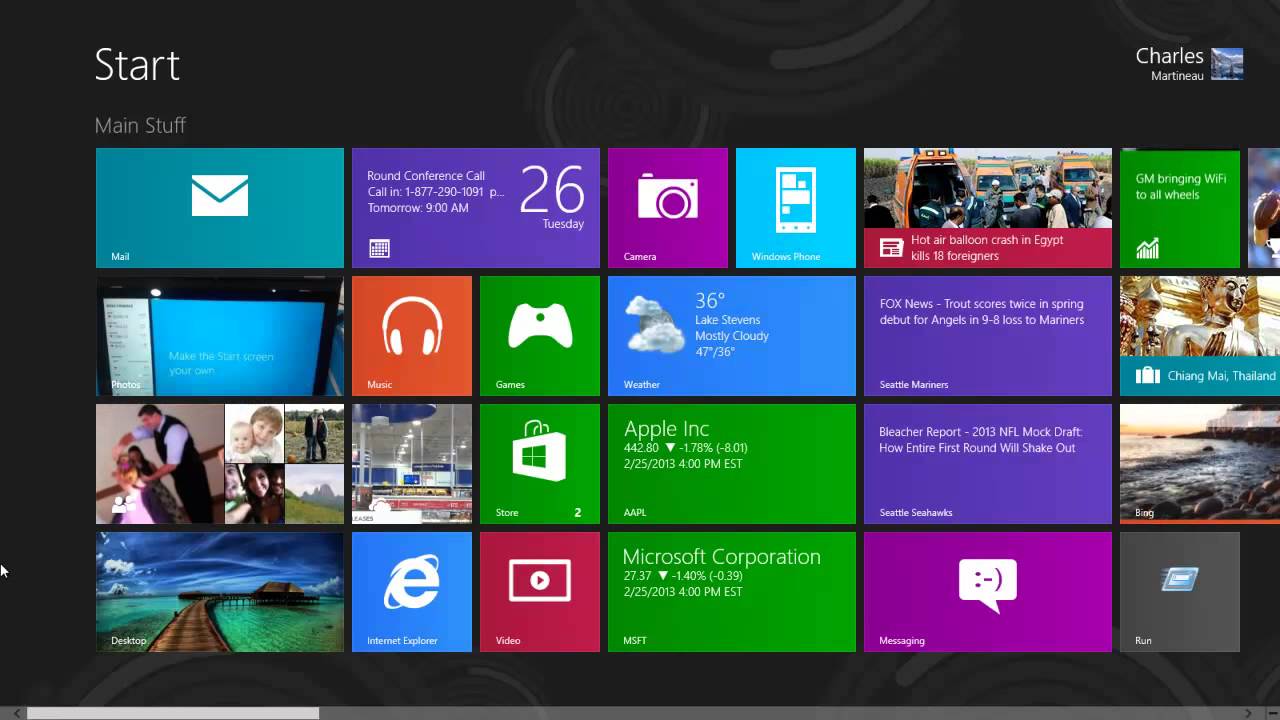Open the Desktop tile
The image size is (1280, 720).
[220, 592]
